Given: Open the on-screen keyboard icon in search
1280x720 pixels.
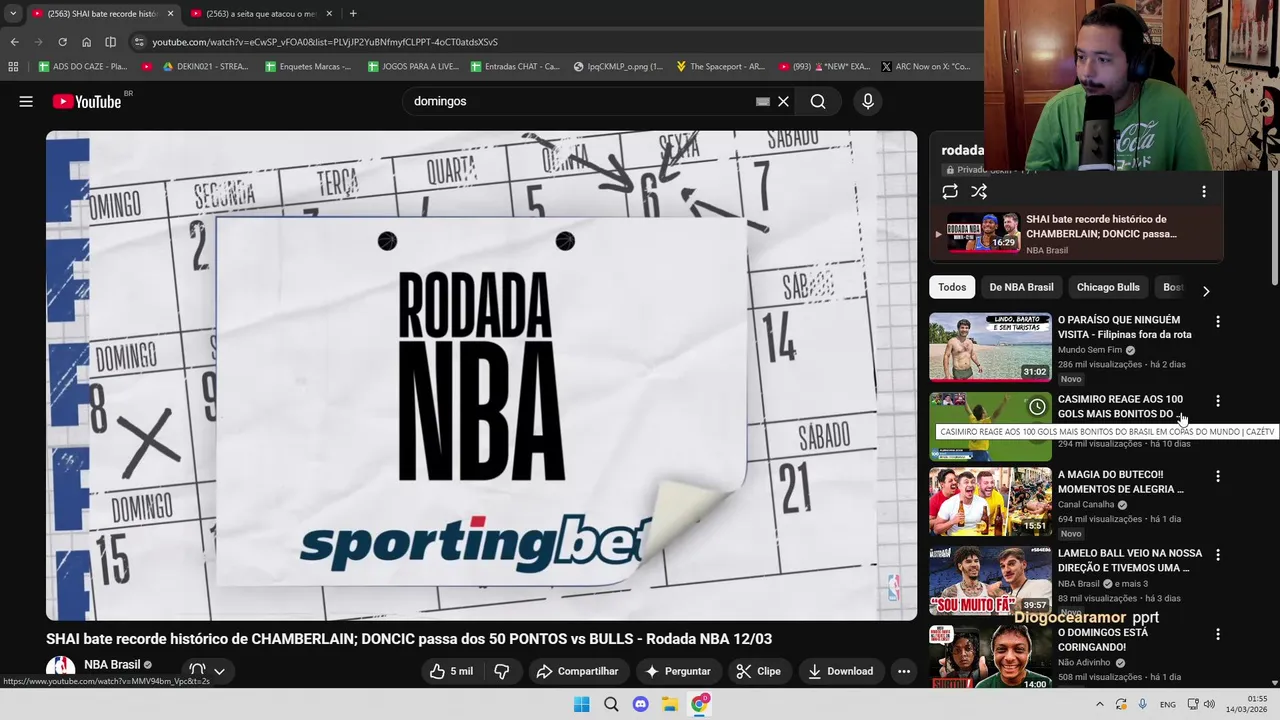Looking at the screenshot, I should [x=762, y=101].
